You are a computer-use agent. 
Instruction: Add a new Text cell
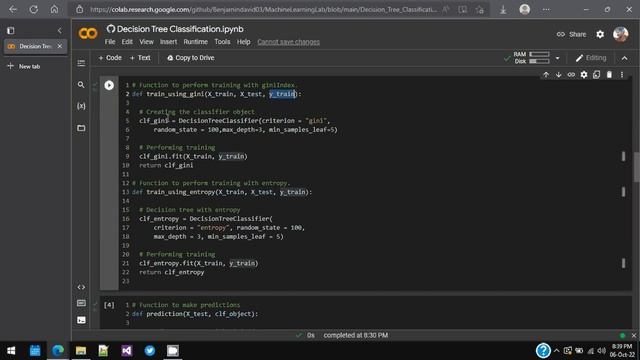pyautogui.click(x=140, y=58)
